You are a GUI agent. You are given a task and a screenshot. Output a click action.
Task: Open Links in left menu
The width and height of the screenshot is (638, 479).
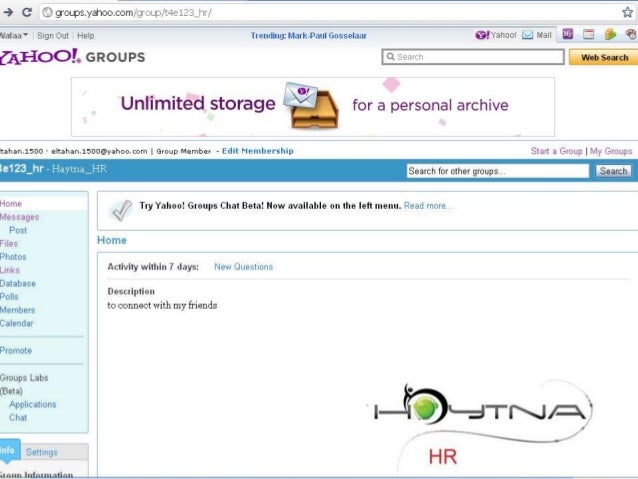point(10,270)
